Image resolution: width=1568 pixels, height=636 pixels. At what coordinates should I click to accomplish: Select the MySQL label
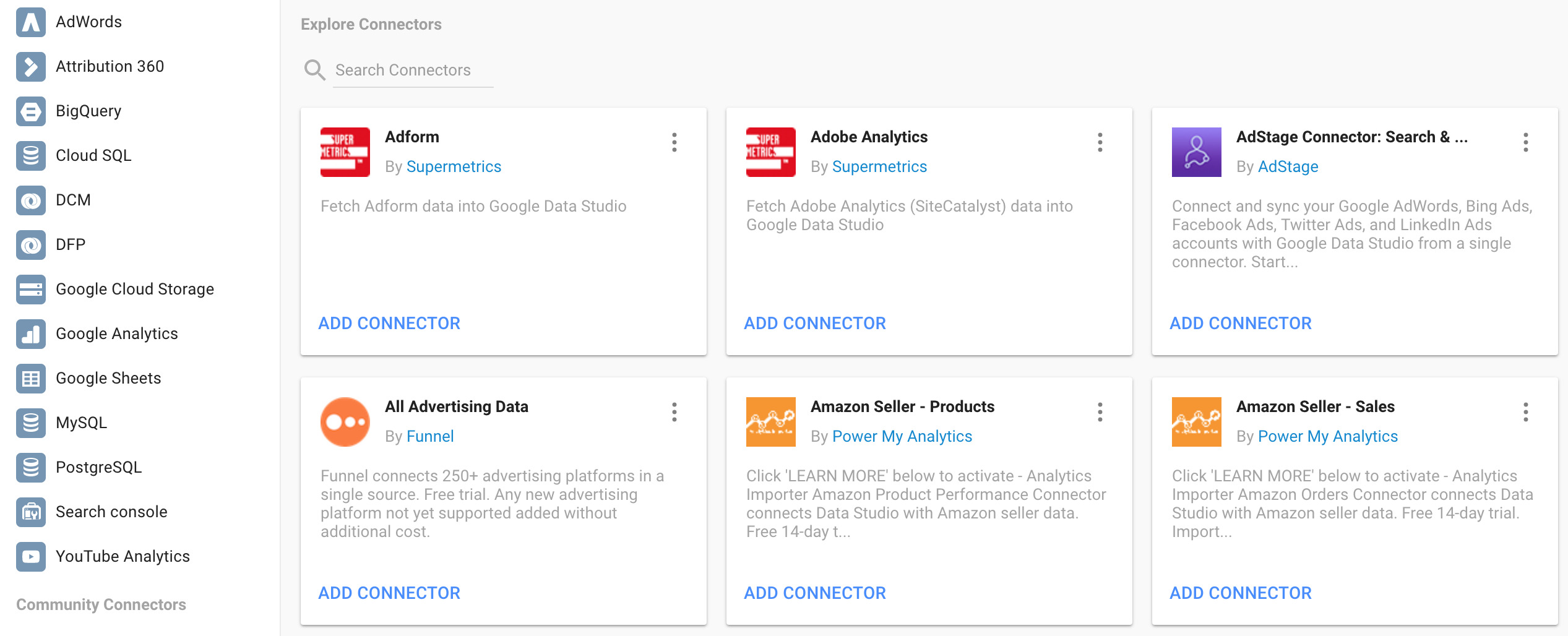point(81,423)
